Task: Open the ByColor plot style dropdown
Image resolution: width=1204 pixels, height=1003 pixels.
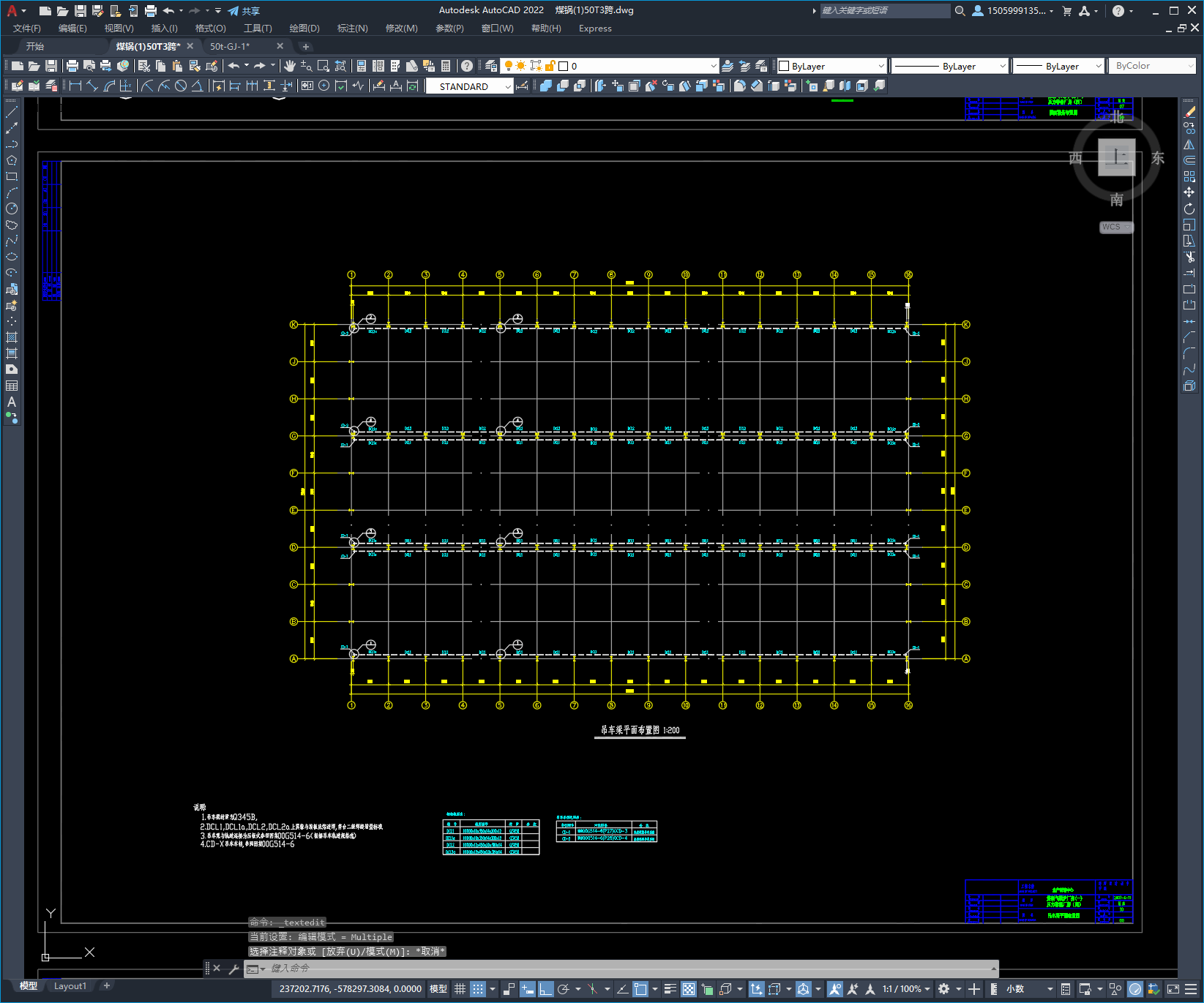Action: pyautogui.click(x=1152, y=66)
